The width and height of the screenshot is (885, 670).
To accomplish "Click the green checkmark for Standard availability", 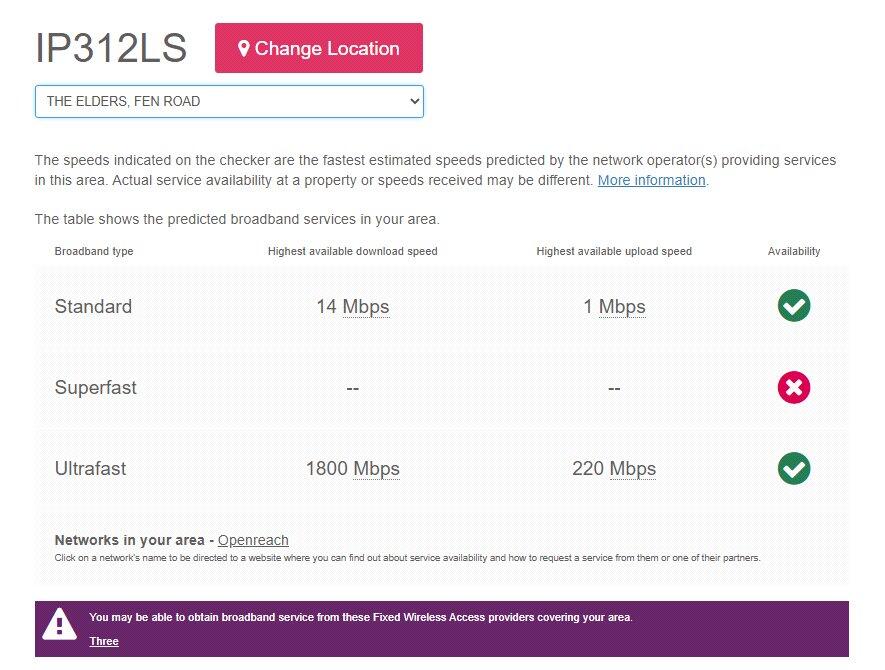I will [x=794, y=306].
